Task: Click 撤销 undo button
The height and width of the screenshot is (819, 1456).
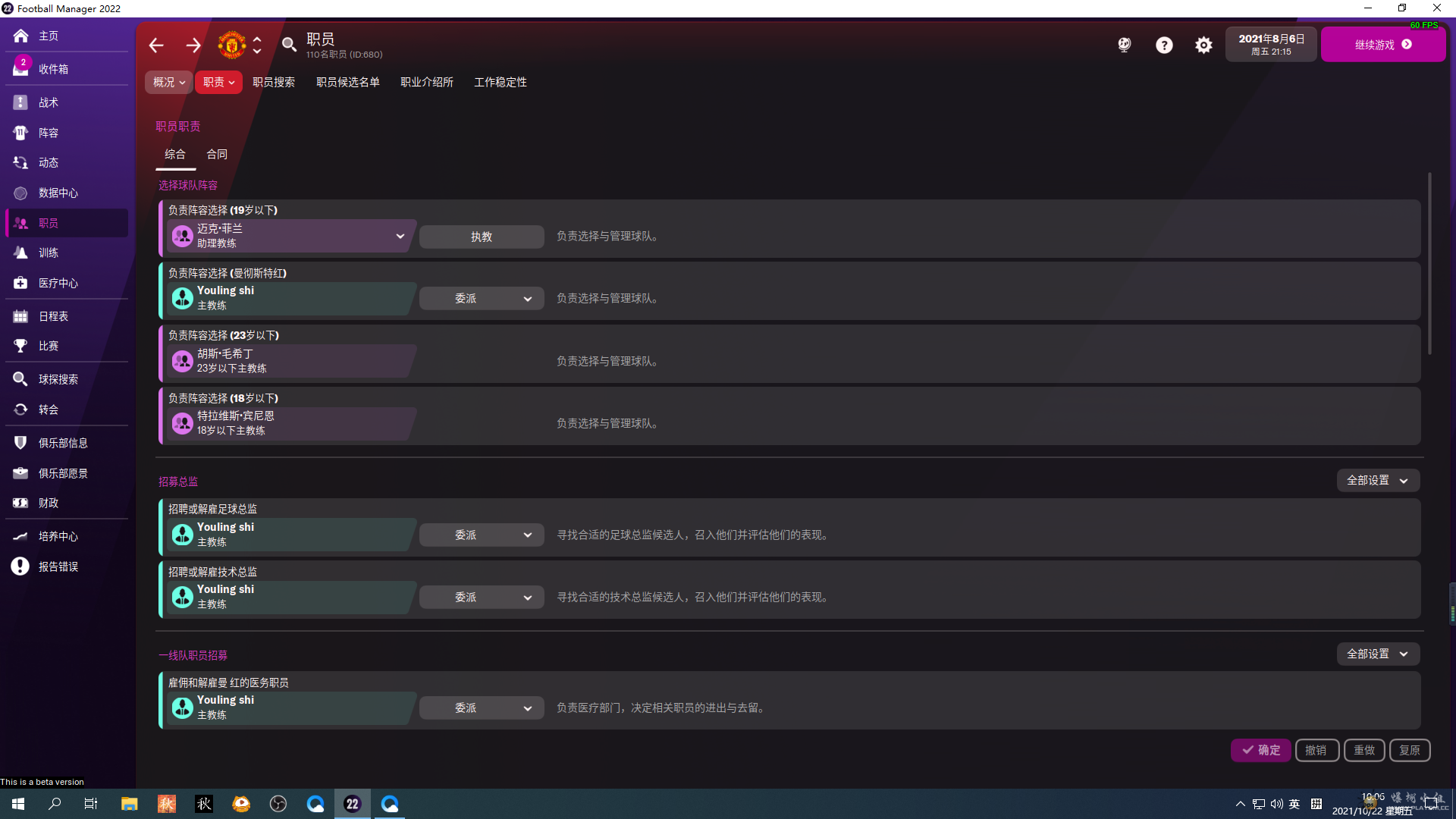Action: (1317, 750)
